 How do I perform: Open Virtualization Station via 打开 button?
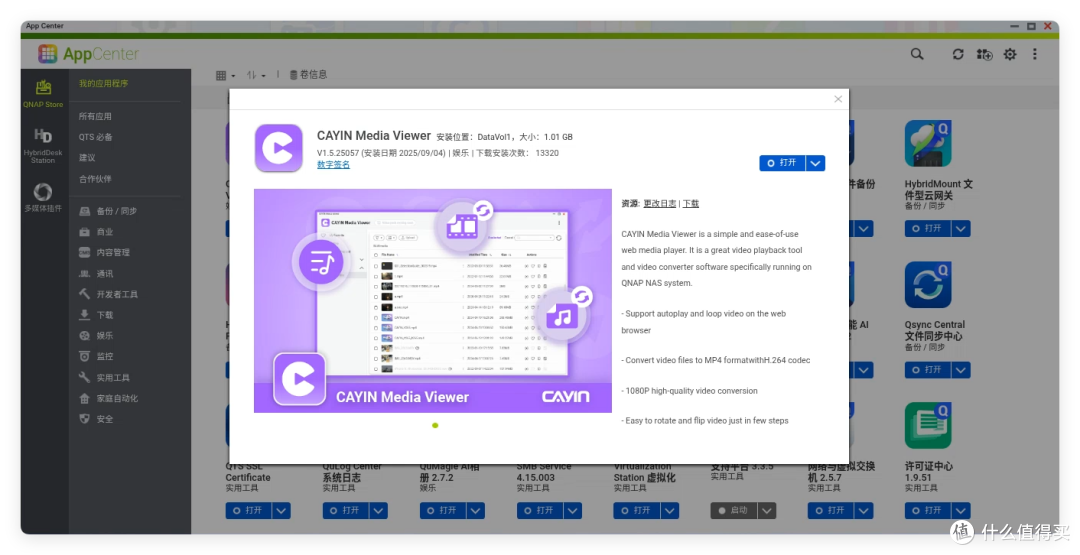[636, 510]
